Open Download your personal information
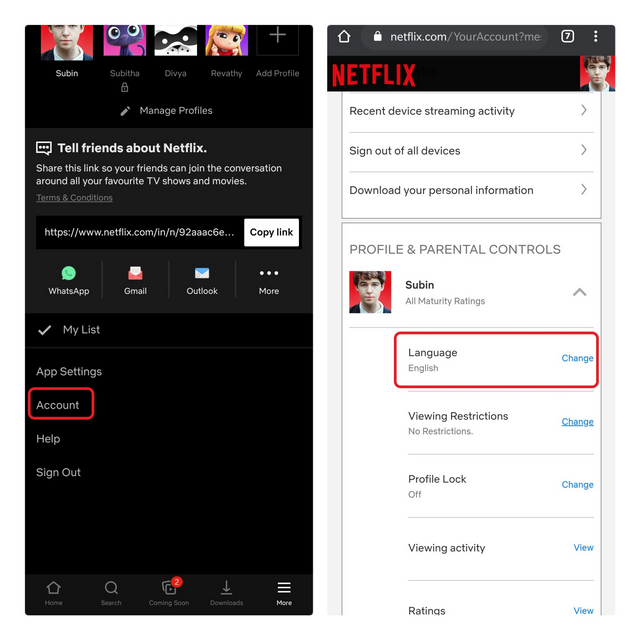The image size is (640, 640). coord(441,191)
